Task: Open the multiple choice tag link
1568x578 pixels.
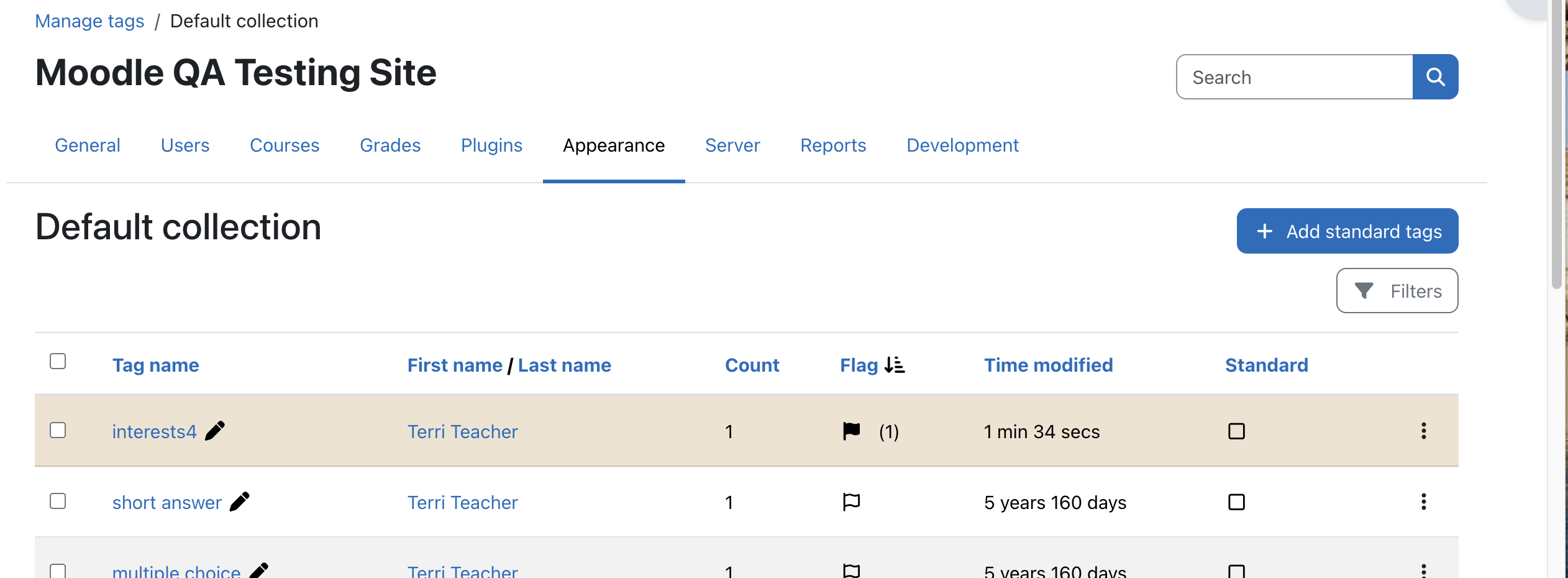Action: [176, 571]
